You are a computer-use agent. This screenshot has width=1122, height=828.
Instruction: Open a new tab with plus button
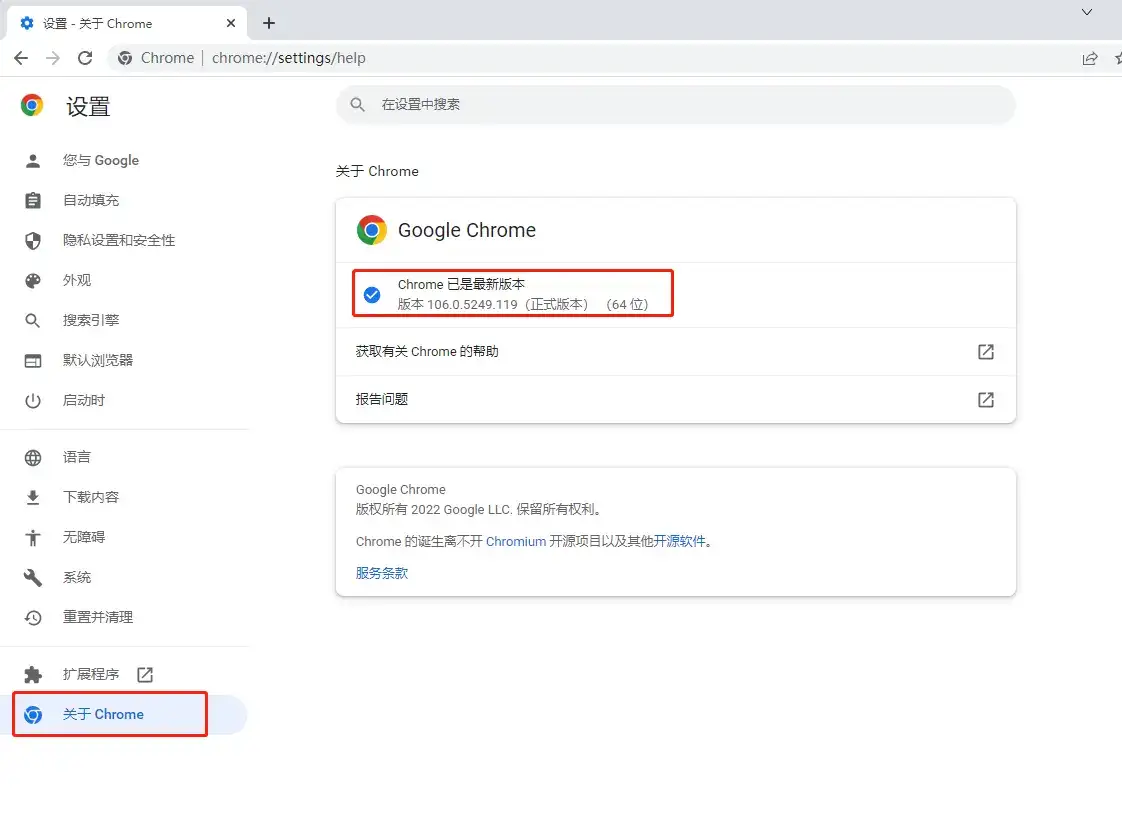pos(268,23)
